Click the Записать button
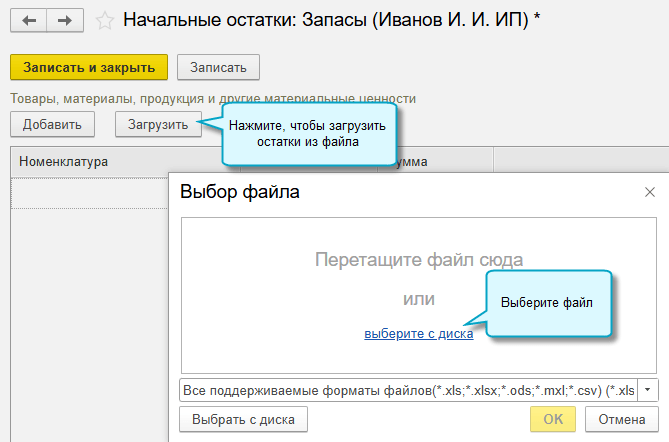This screenshot has width=669, height=442. tap(218, 67)
